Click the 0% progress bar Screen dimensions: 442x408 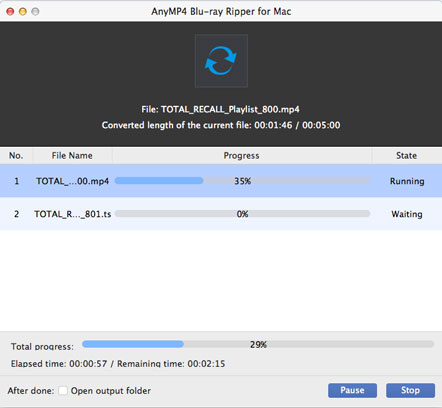pyautogui.click(x=242, y=214)
